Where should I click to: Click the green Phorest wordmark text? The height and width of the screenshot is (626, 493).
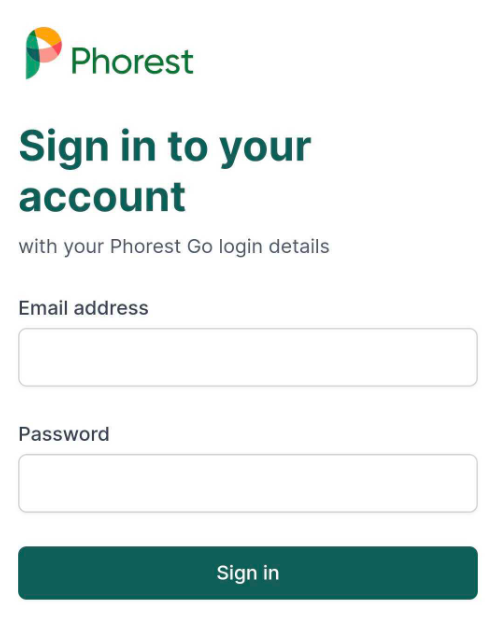(x=132, y=61)
